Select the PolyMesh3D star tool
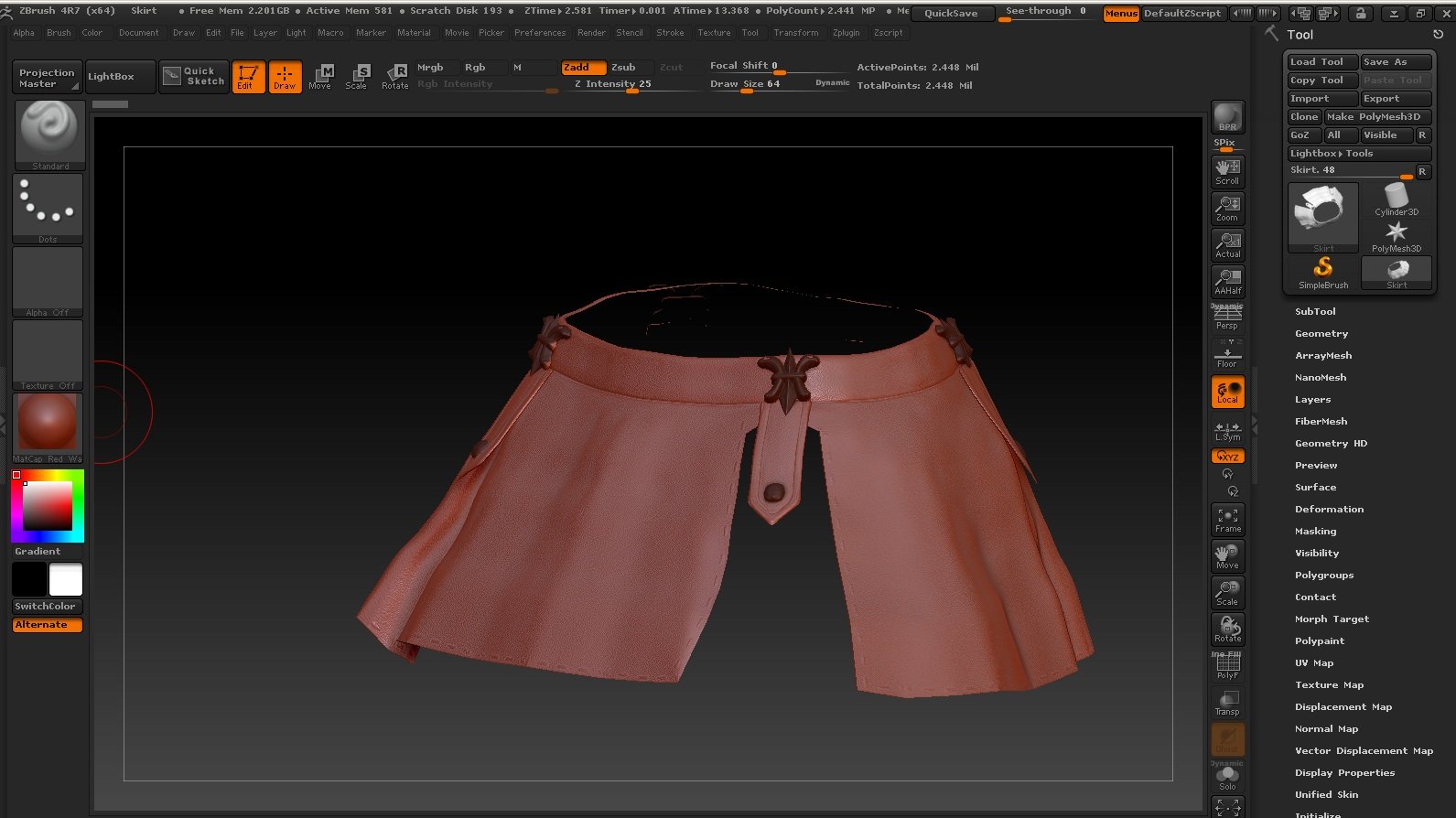 (x=1397, y=236)
